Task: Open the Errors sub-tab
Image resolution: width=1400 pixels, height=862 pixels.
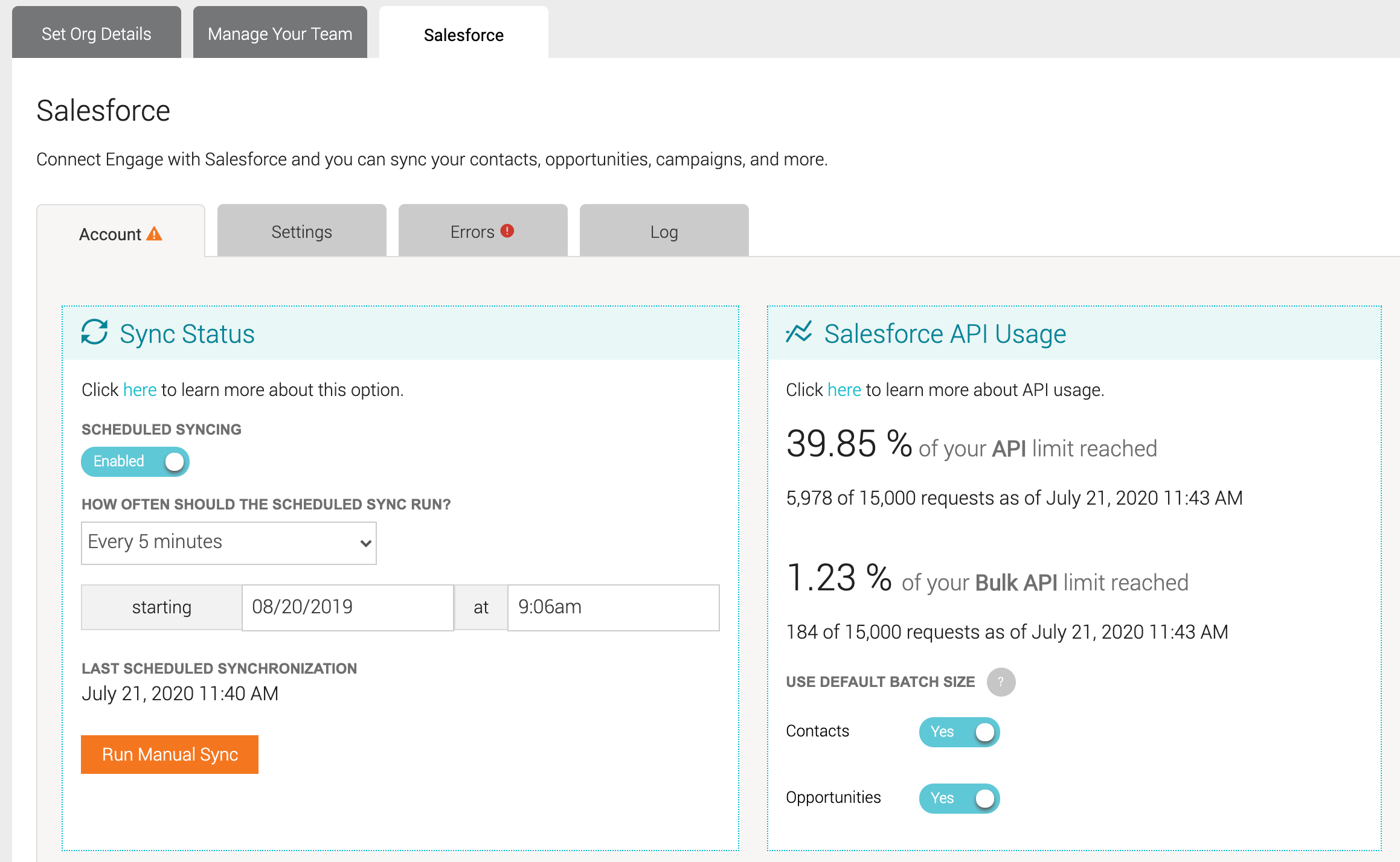Action: pyautogui.click(x=483, y=231)
